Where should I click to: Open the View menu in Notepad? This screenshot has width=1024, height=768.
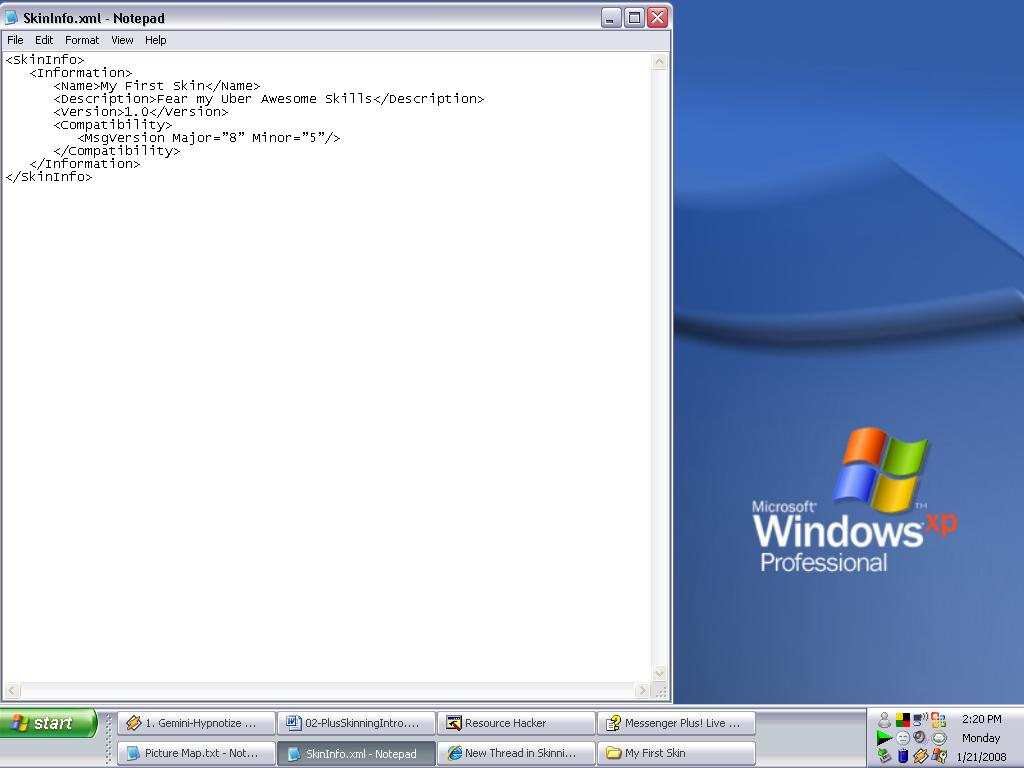[122, 40]
